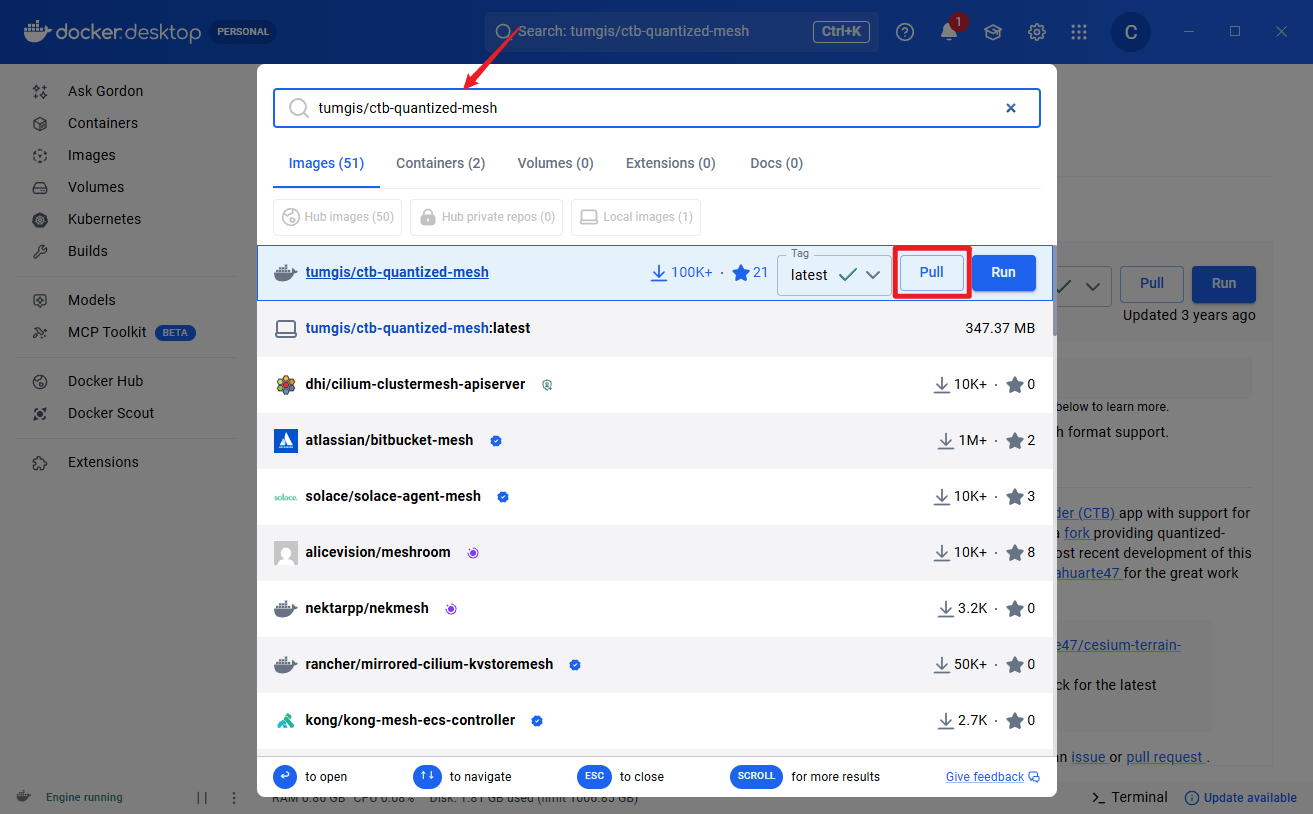
Task: Click the help question mark icon
Action: click(905, 32)
